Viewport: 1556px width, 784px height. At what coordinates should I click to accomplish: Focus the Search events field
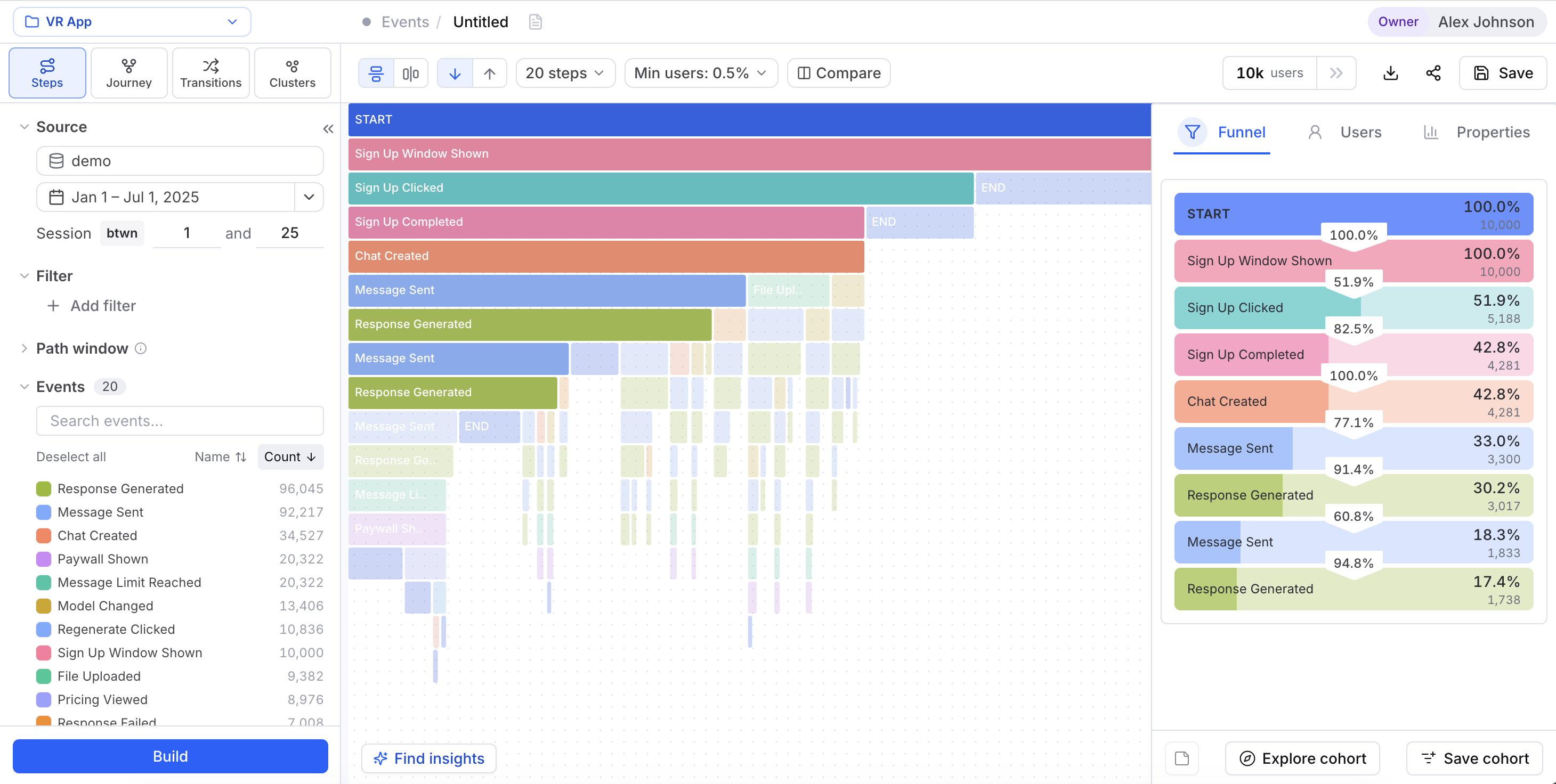[x=180, y=421]
